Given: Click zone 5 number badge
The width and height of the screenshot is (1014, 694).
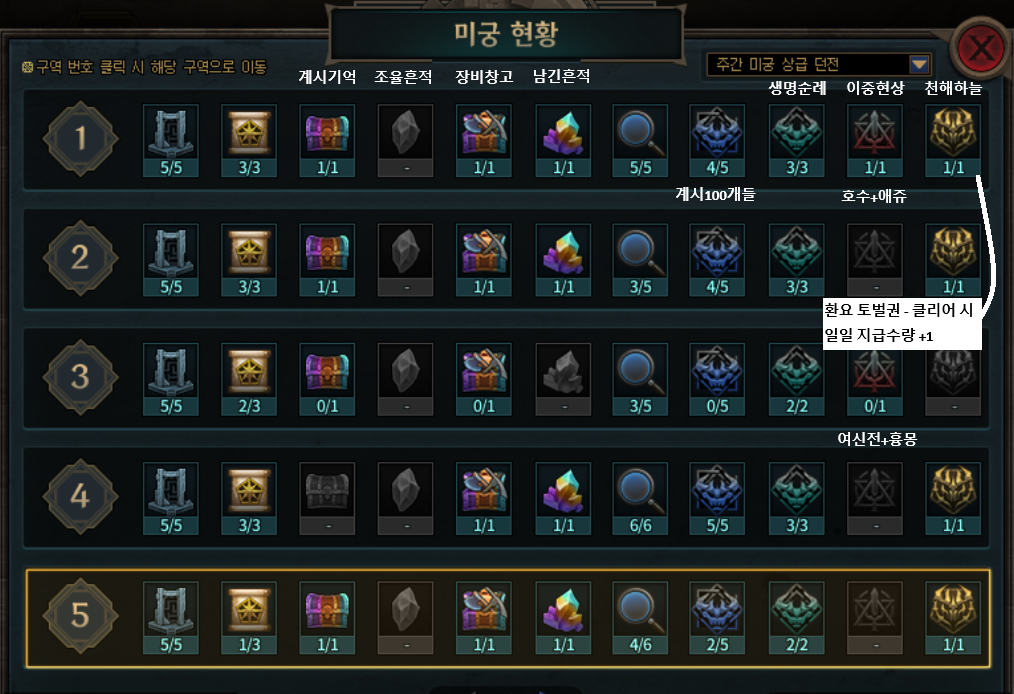Looking at the screenshot, I should point(80,615).
